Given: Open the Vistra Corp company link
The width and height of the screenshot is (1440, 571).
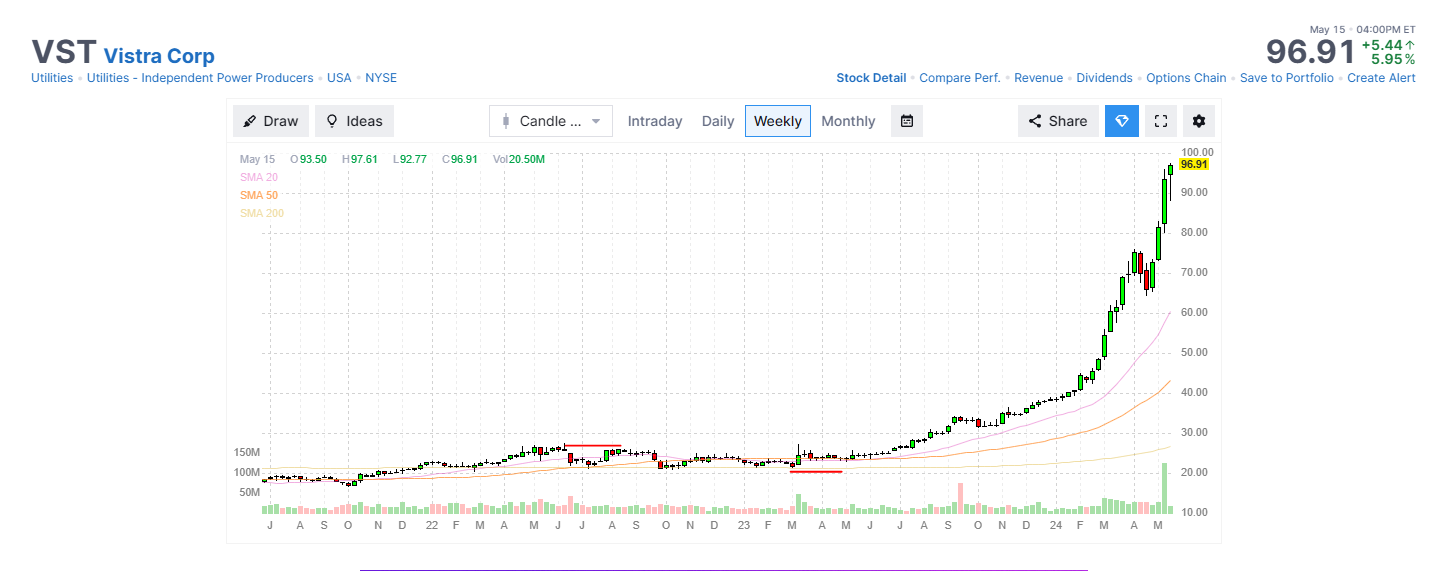Looking at the screenshot, I should click(159, 56).
